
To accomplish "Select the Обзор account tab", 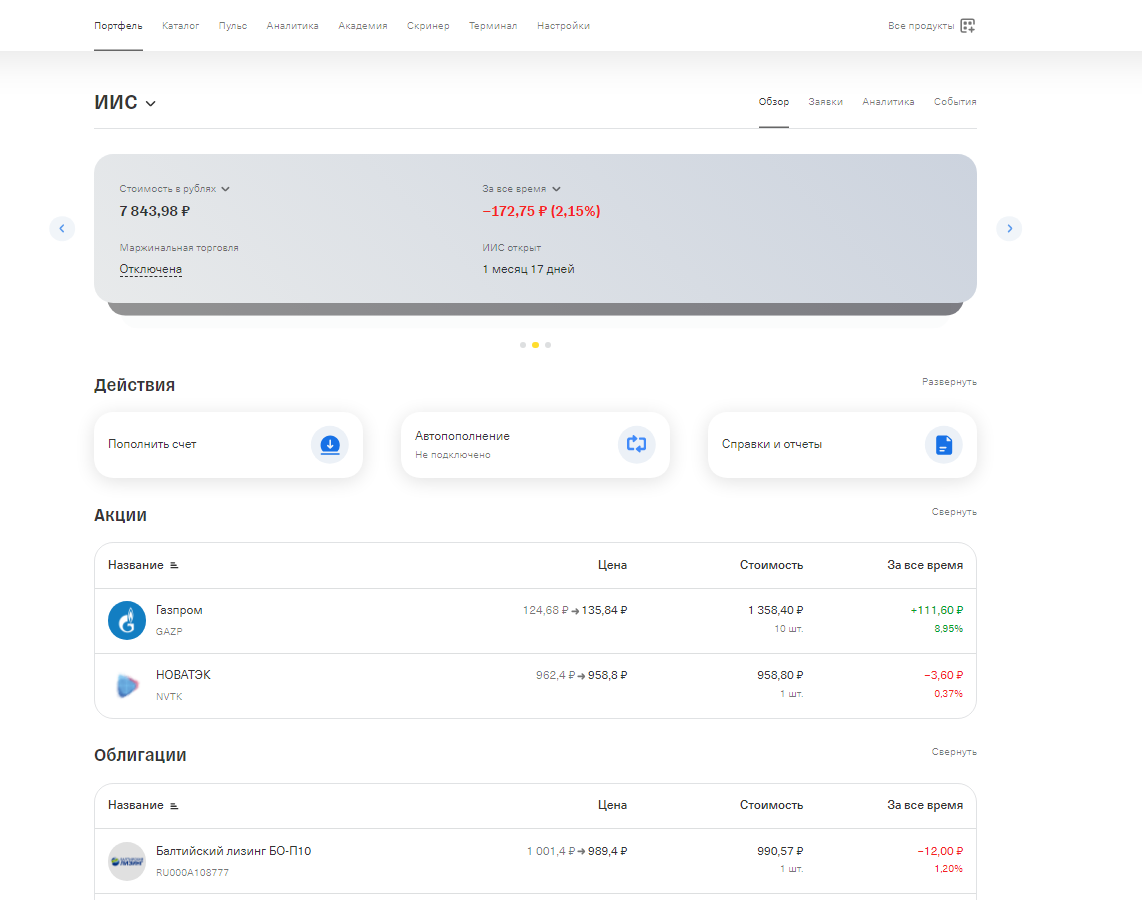I will [773, 102].
